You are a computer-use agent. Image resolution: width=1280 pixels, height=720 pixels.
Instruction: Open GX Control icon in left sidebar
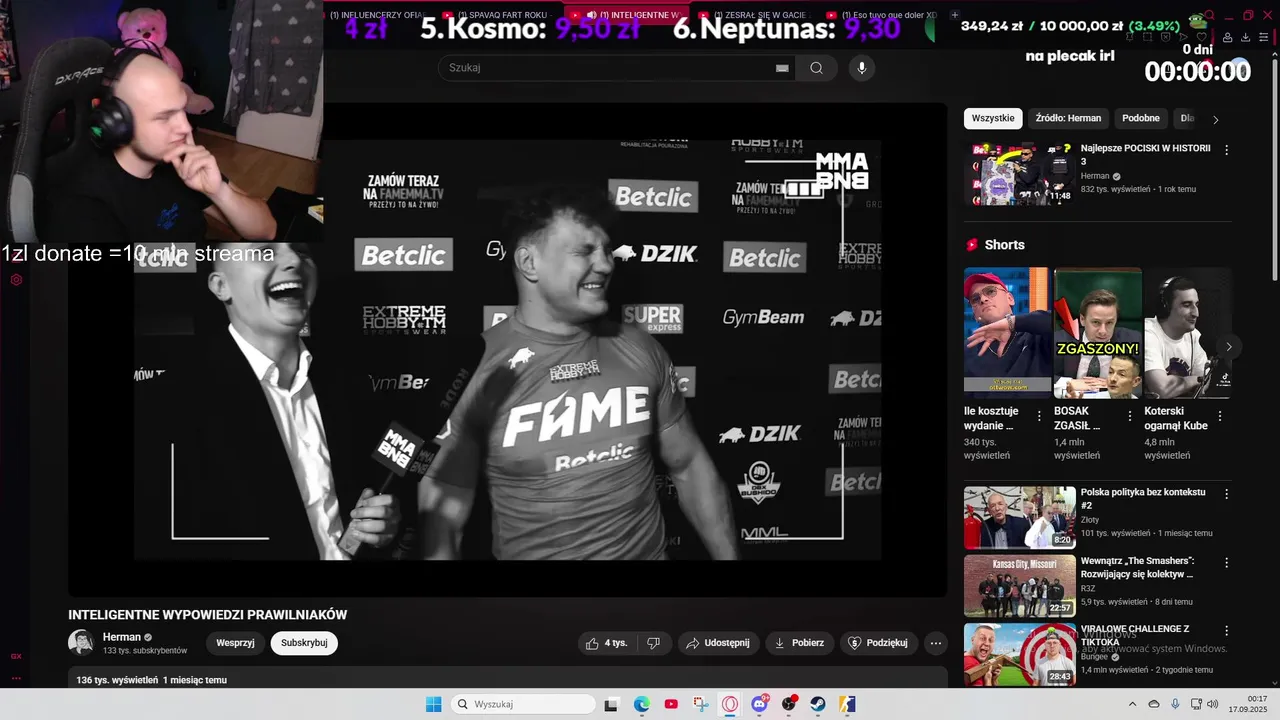click(16, 280)
